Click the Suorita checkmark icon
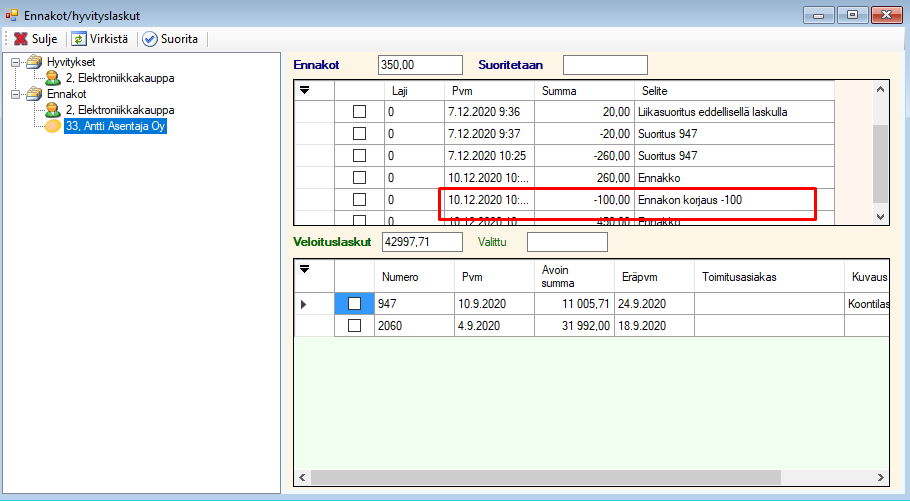This screenshot has width=910, height=501. pyautogui.click(x=150, y=39)
